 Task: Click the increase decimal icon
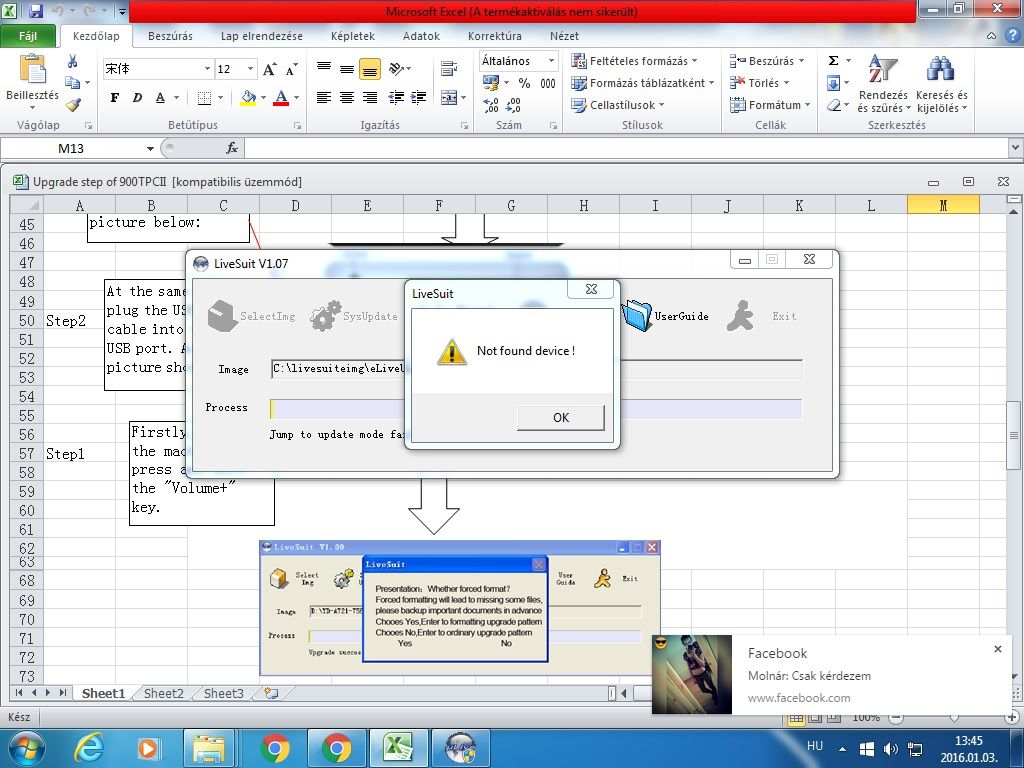pyautogui.click(x=491, y=105)
